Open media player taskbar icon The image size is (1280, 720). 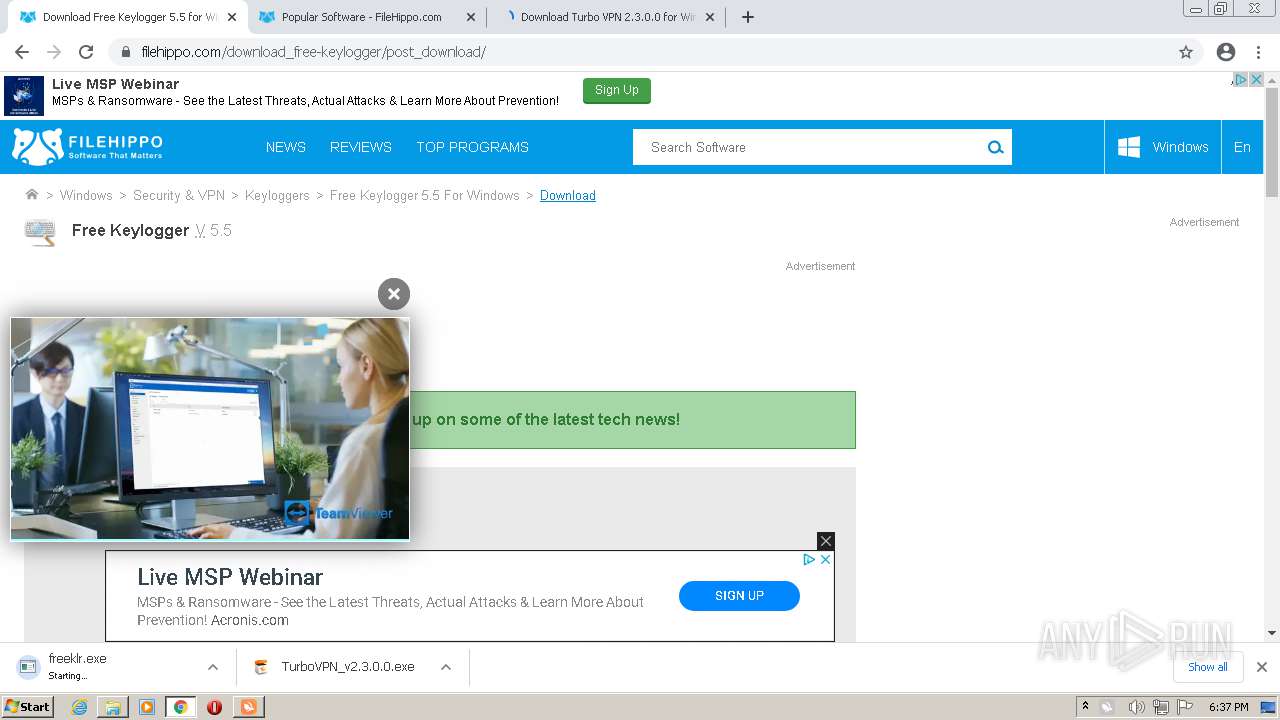147,707
